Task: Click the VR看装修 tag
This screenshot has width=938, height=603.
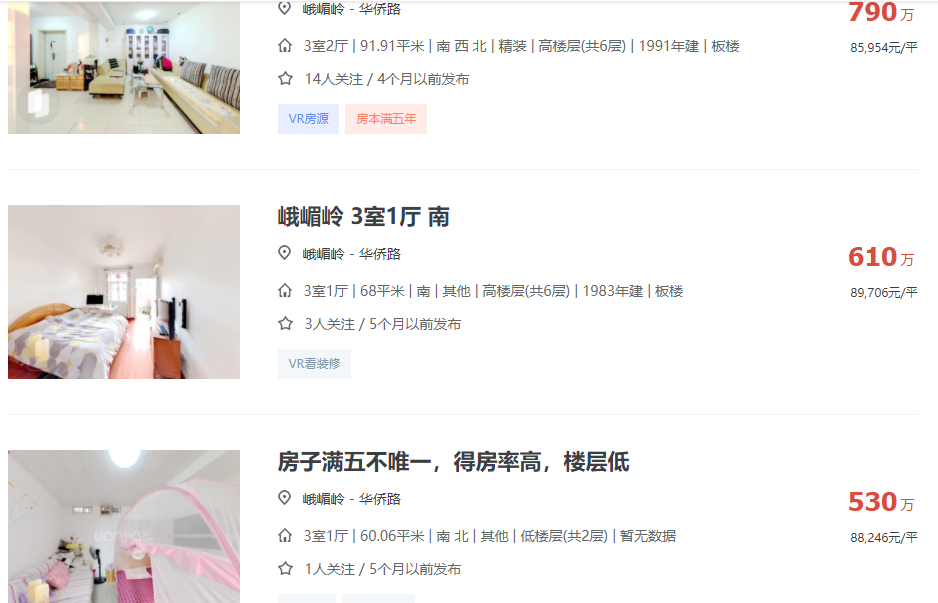Action: (314, 364)
